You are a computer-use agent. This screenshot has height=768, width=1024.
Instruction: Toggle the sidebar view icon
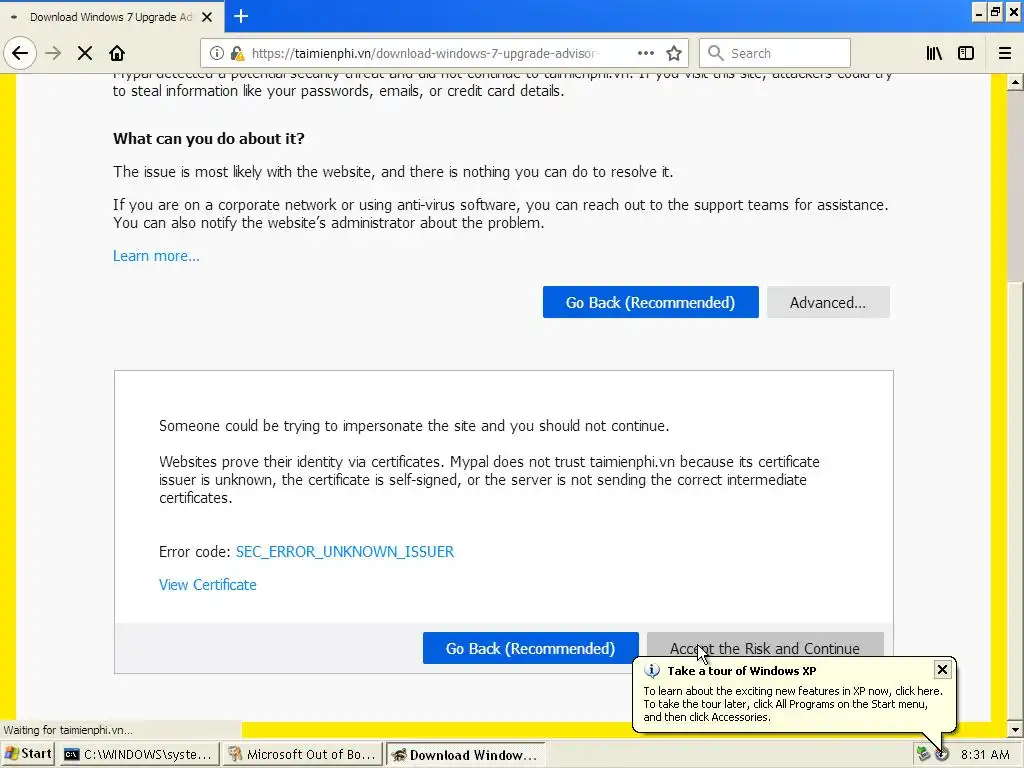click(x=966, y=53)
